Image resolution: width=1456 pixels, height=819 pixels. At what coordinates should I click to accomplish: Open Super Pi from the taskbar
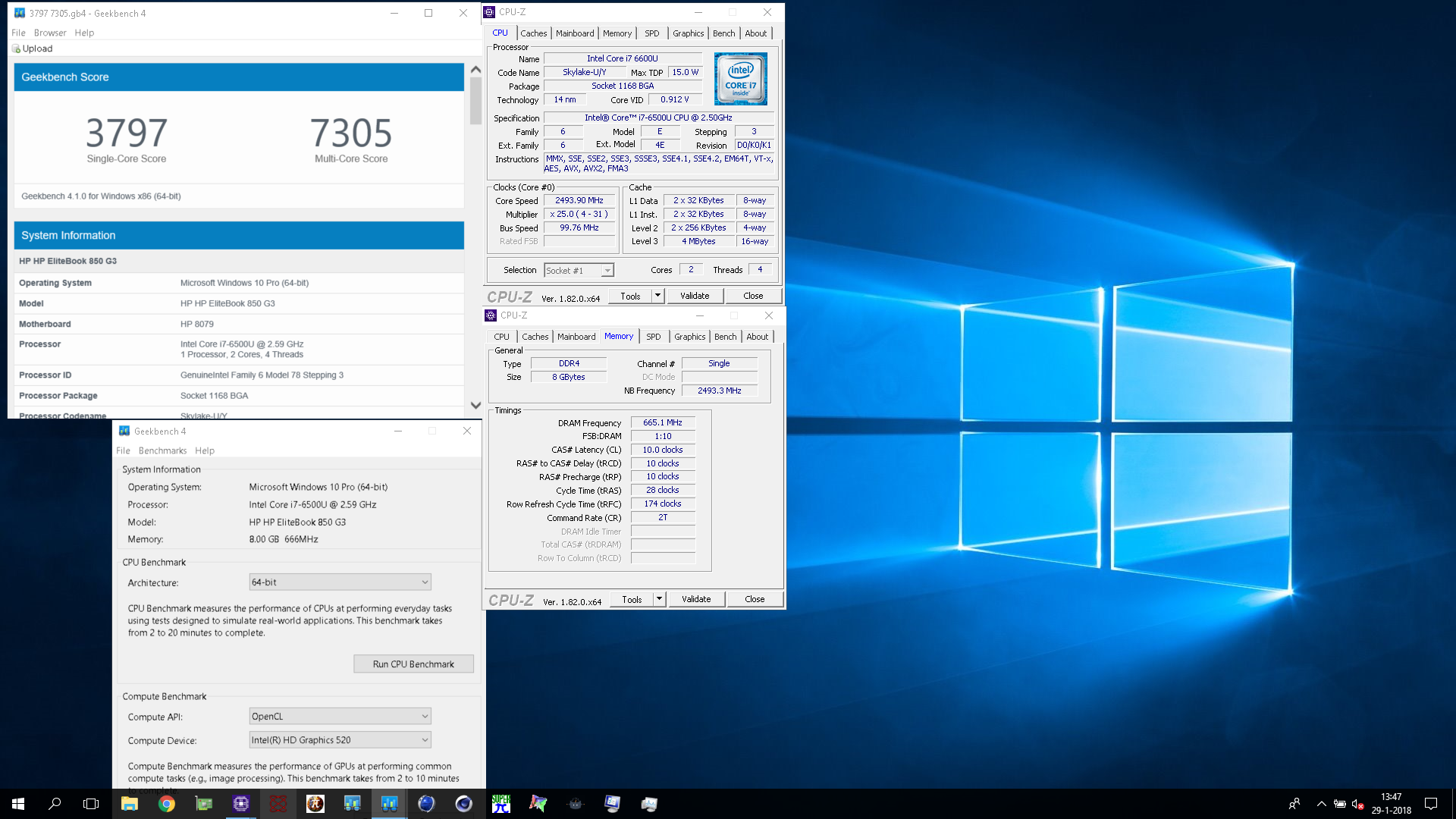click(501, 804)
